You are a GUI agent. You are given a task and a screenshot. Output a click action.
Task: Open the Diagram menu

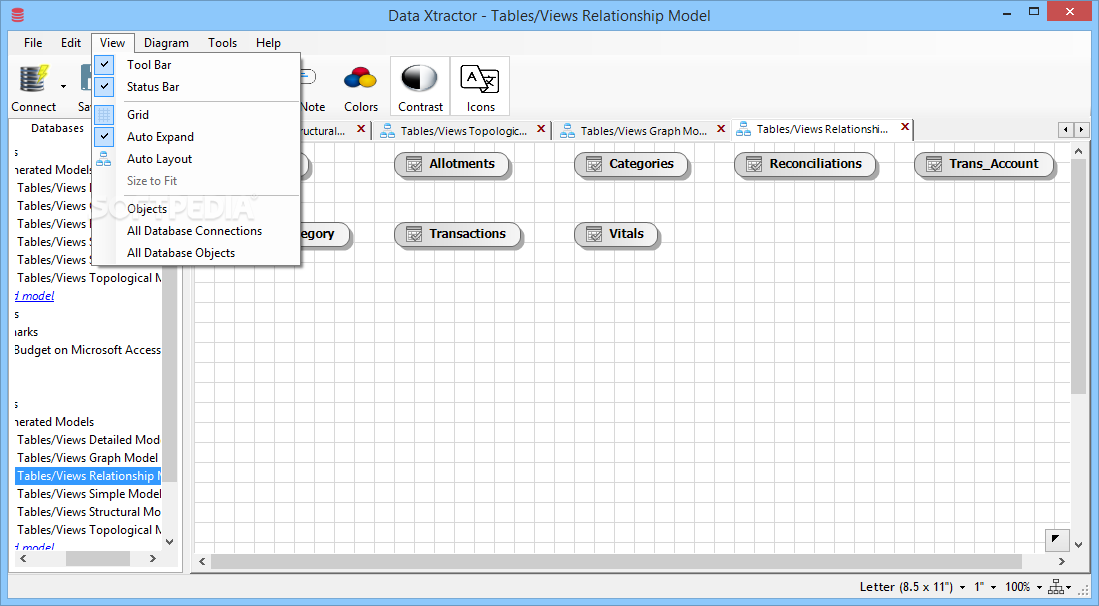166,43
